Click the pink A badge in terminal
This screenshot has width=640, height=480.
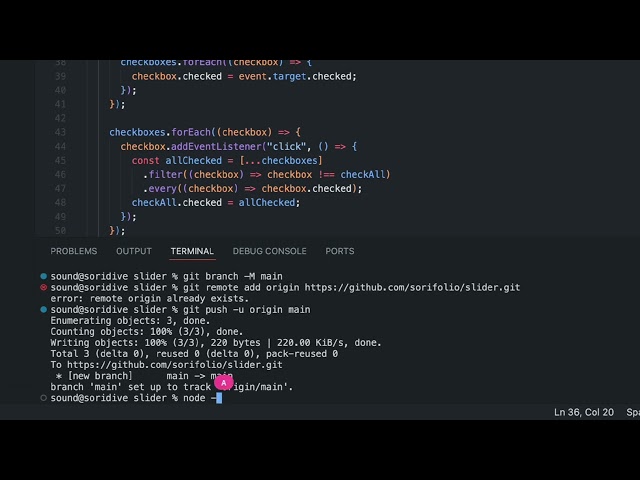(224, 381)
